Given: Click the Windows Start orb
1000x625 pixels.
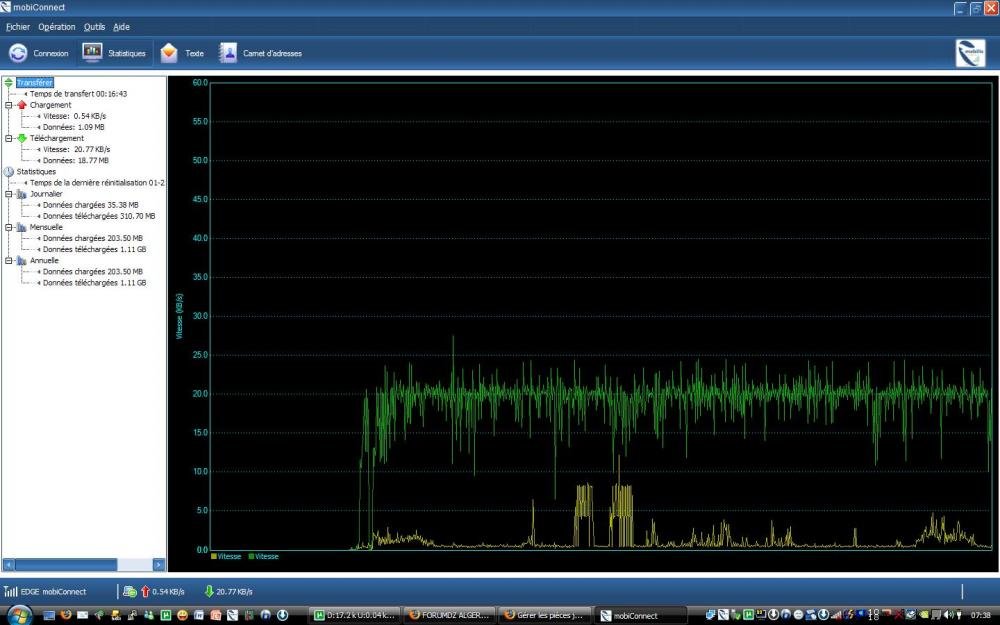Looking at the screenshot, I should 21,614.
